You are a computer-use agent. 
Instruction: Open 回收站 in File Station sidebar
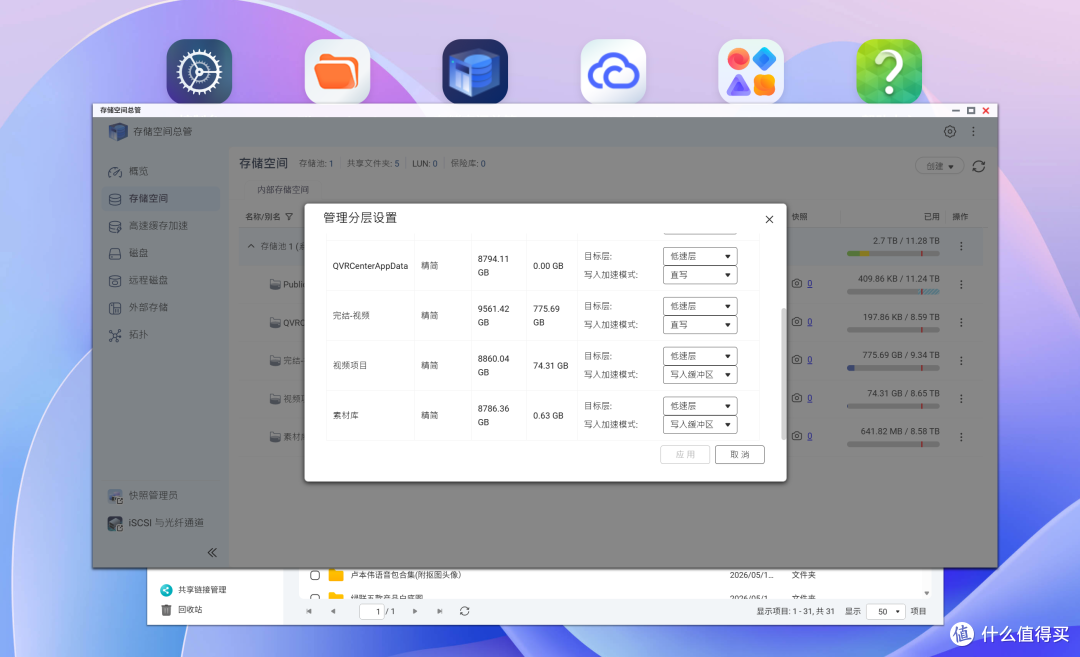[182, 609]
